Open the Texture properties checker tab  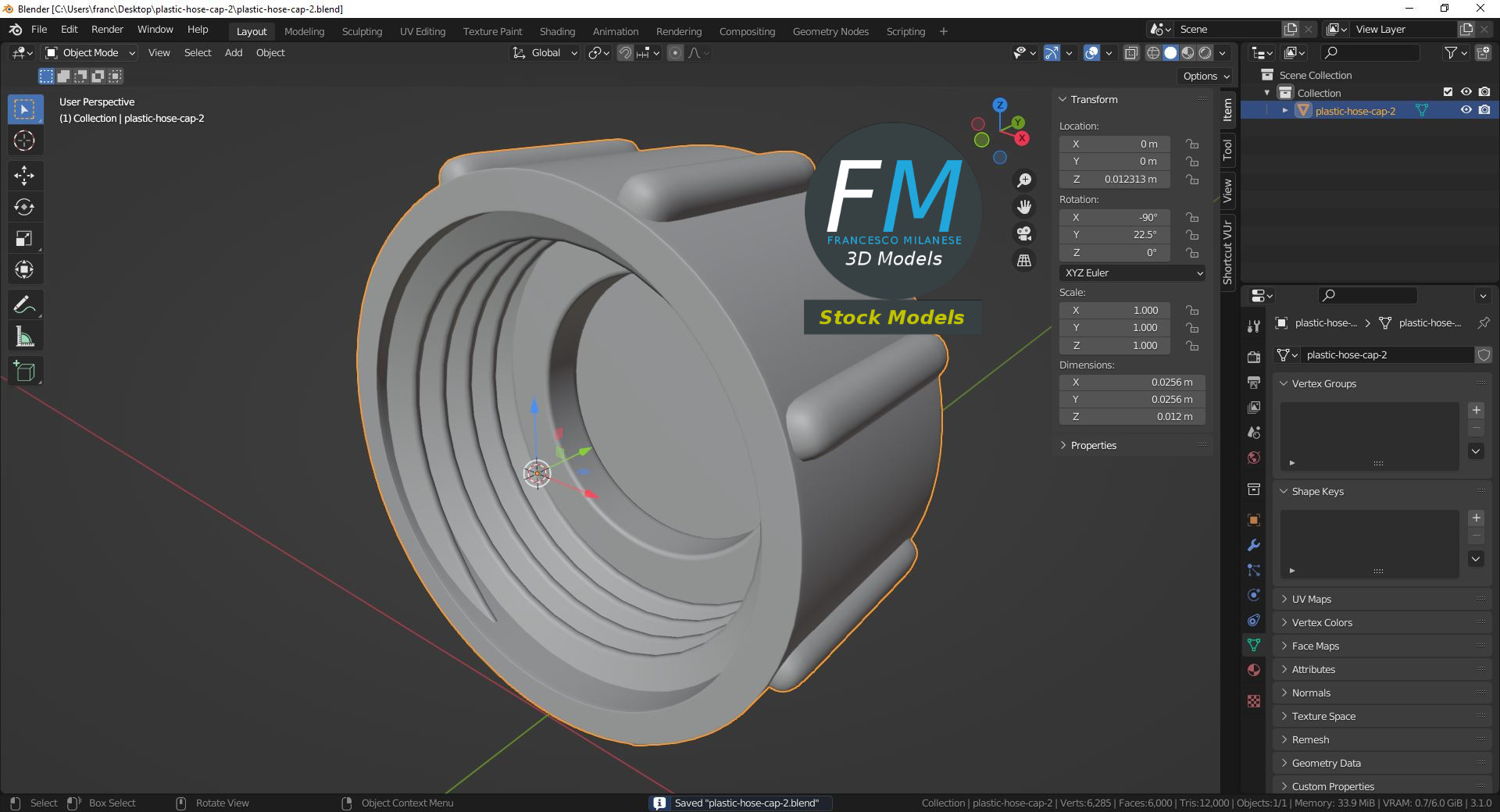(1254, 701)
